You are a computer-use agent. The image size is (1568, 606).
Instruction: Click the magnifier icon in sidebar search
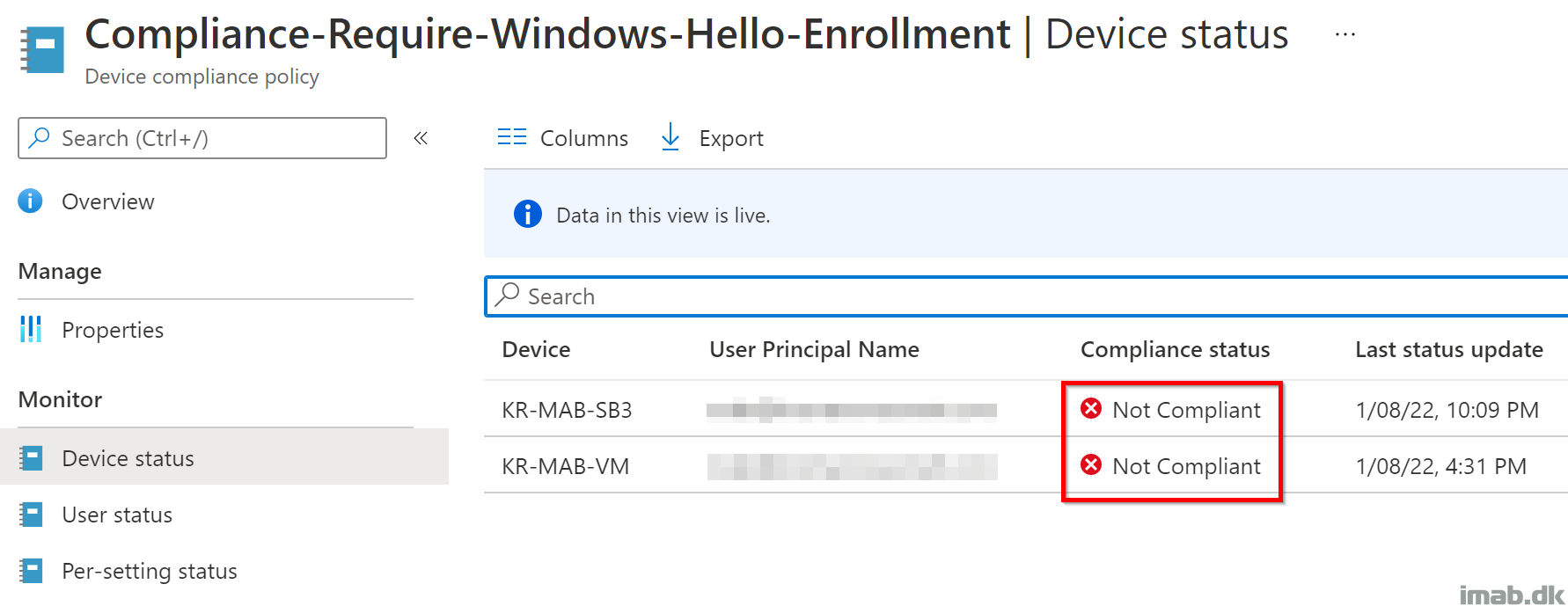tap(40, 138)
